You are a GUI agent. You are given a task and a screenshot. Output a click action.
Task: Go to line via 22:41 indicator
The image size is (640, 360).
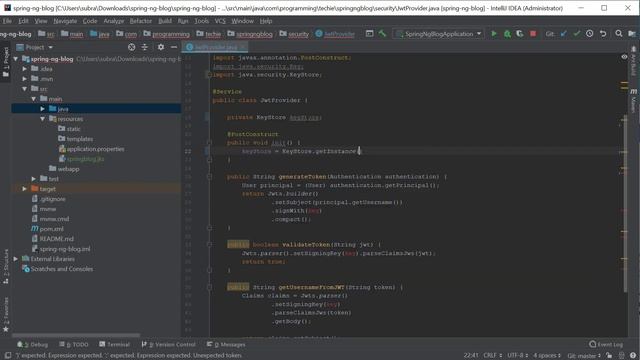click(x=471, y=356)
